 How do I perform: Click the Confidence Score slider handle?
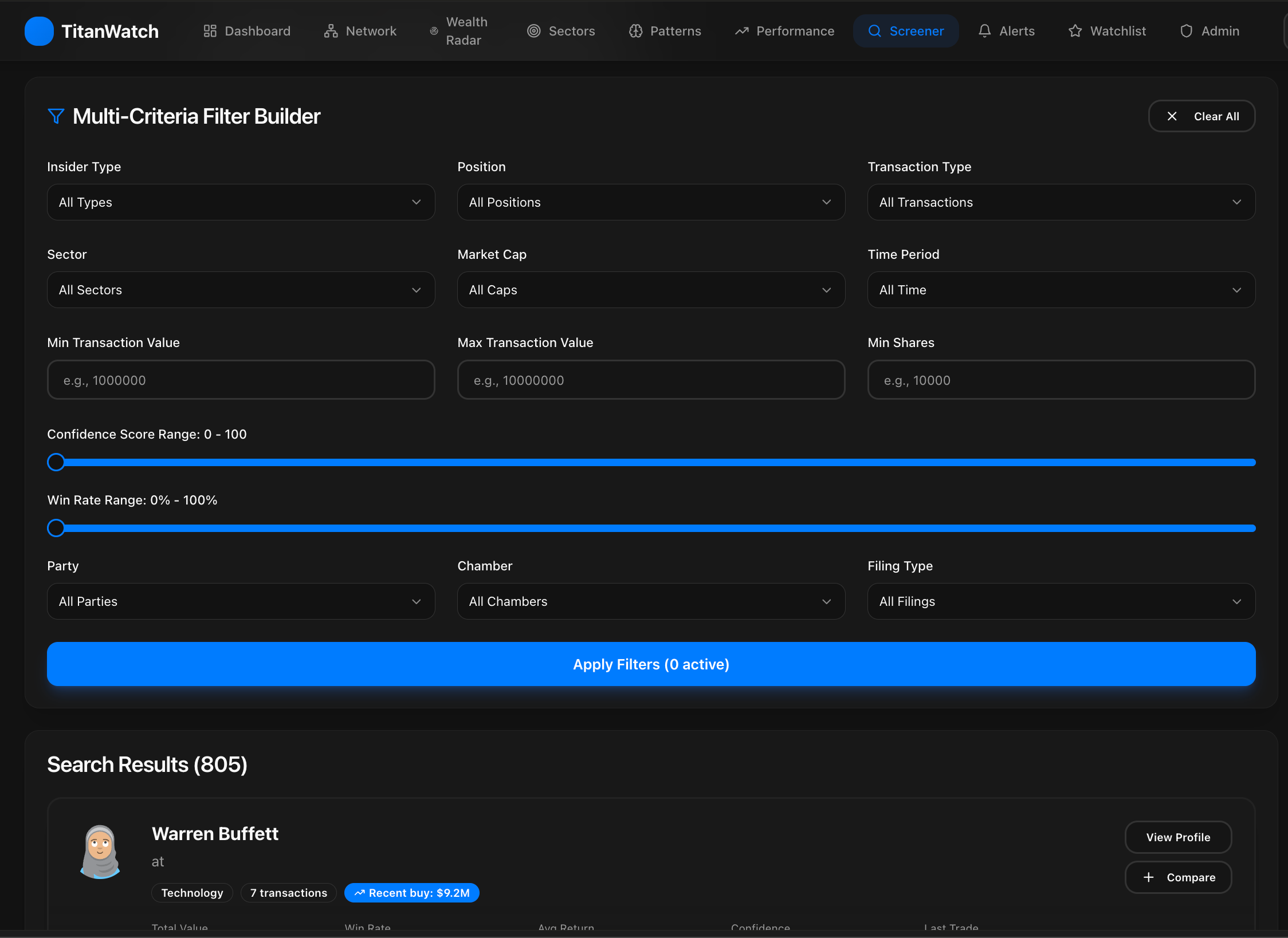pos(56,462)
